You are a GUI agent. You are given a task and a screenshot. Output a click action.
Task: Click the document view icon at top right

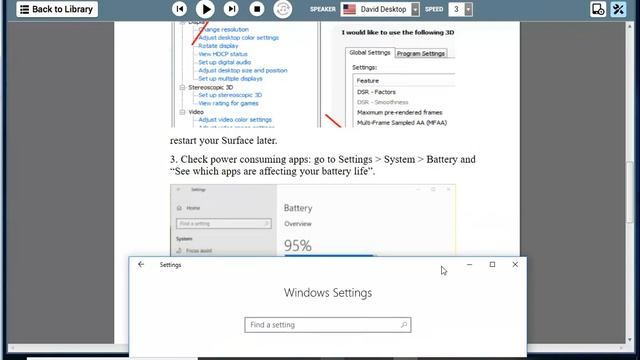598,9
